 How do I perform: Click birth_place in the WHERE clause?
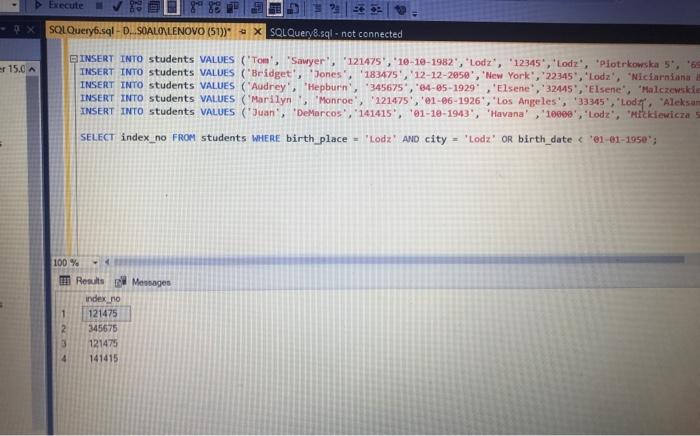pyautogui.click(x=317, y=139)
